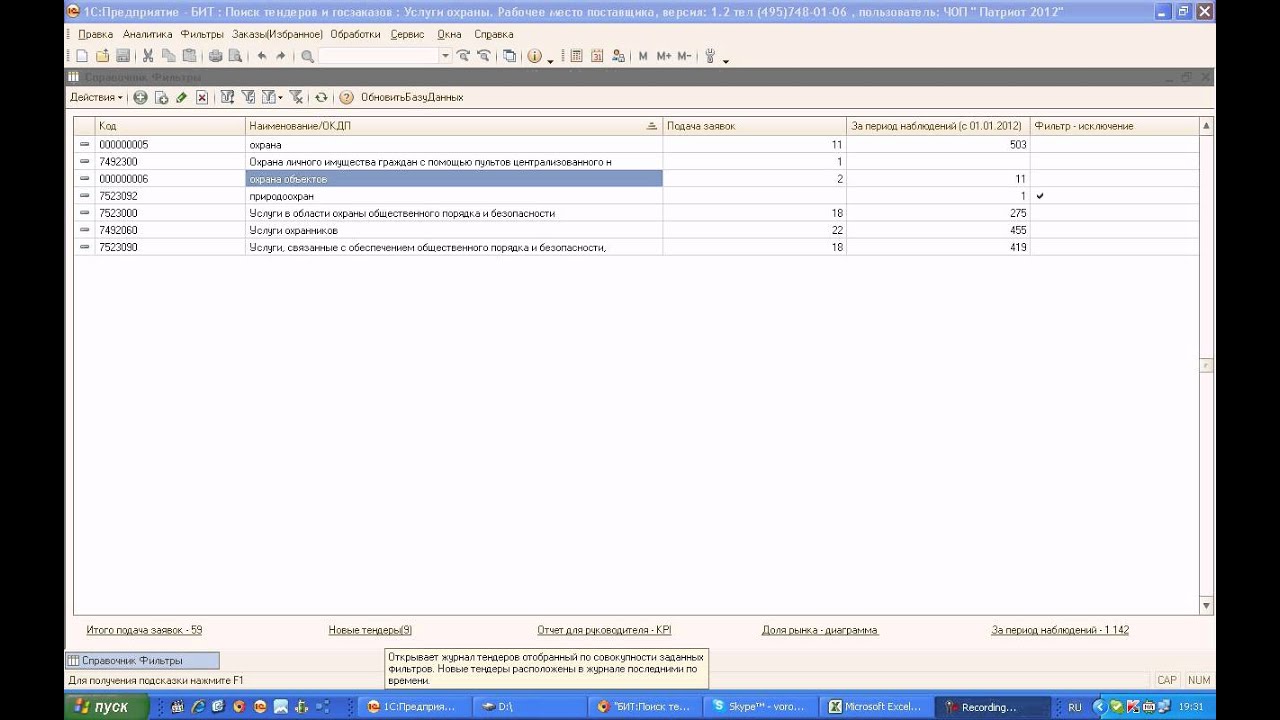
Task: Create a new document with the New icon
Action: click(x=82, y=56)
